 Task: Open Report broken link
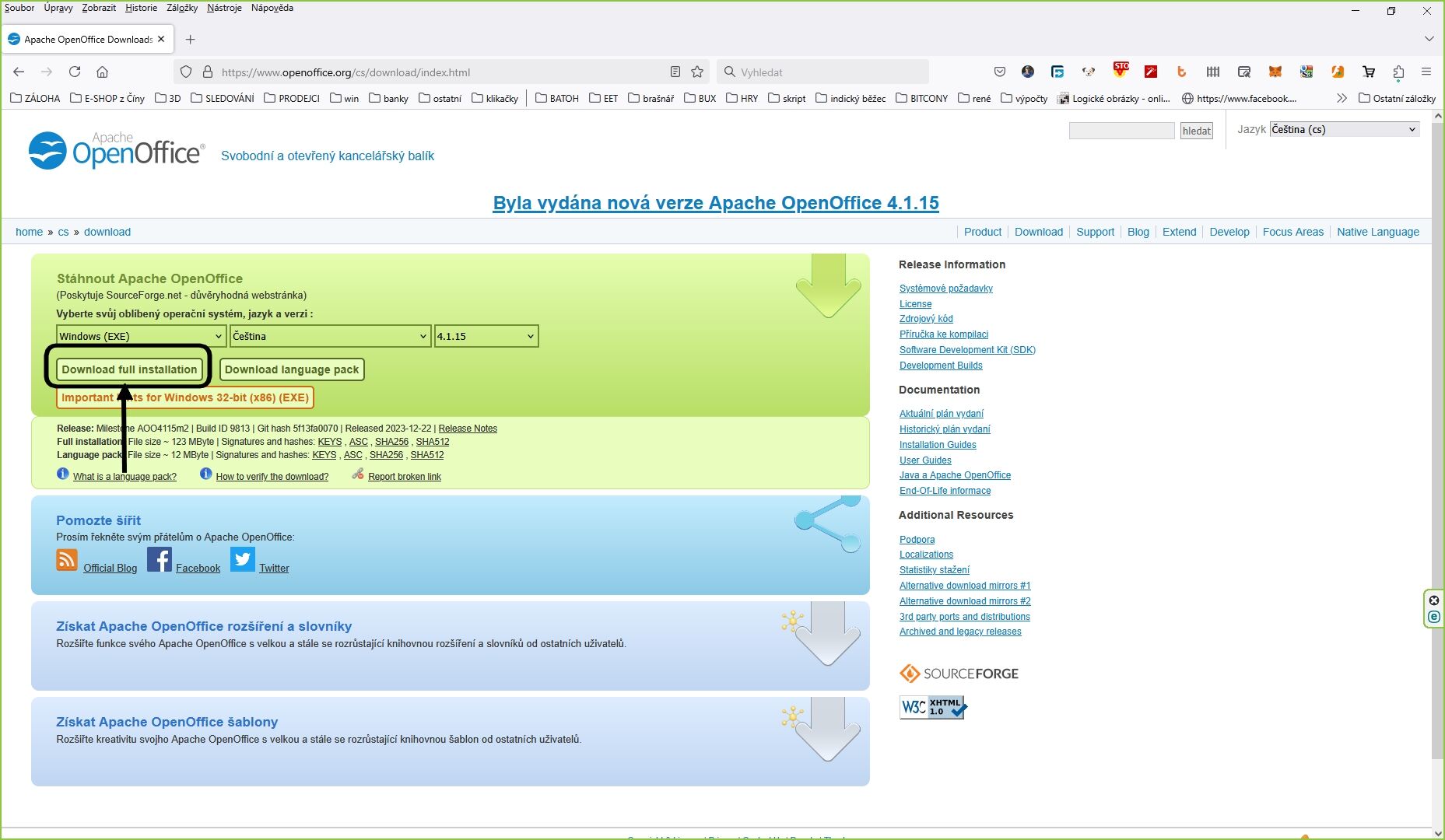(x=405, y=477)
